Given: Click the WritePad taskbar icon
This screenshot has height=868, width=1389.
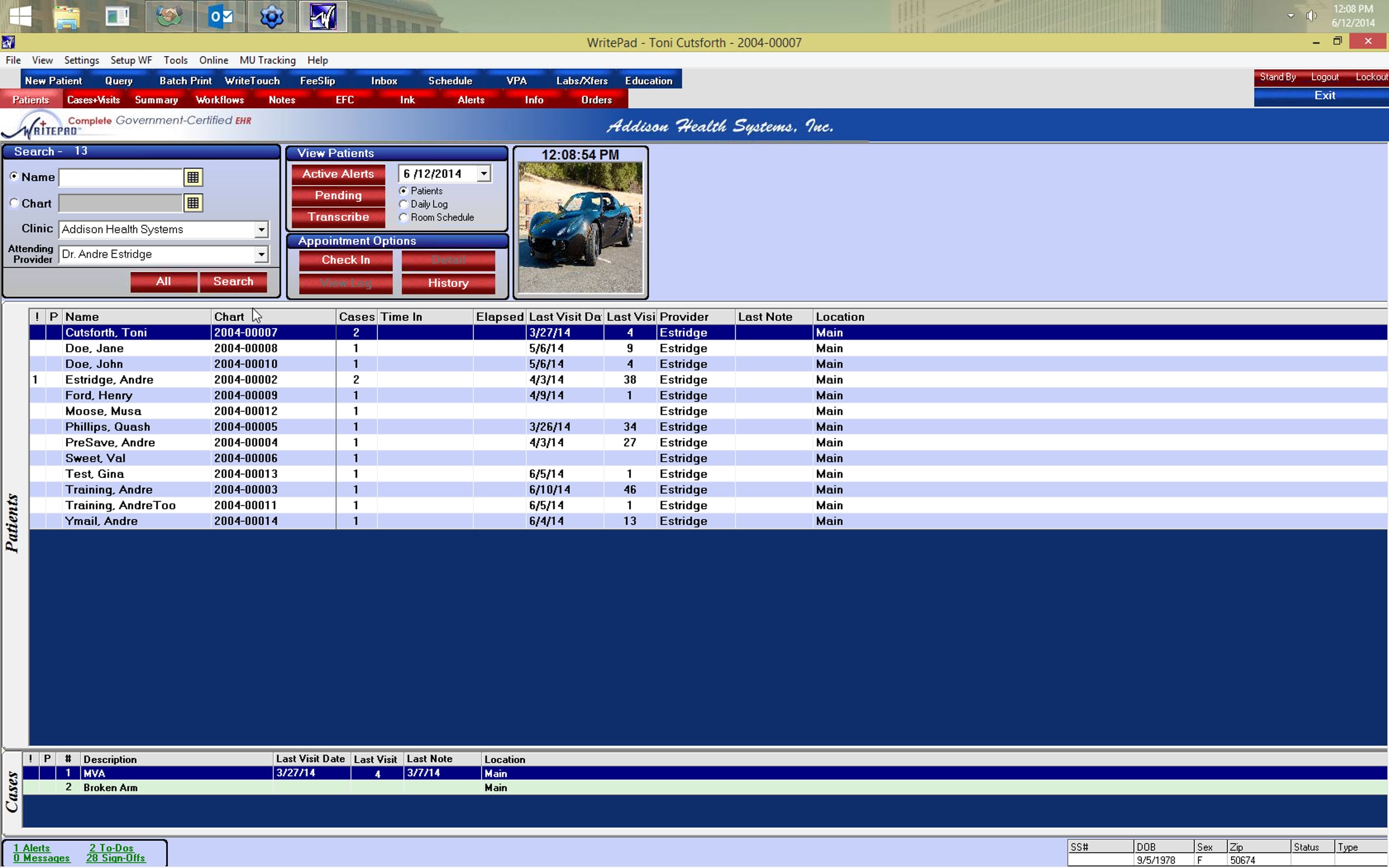Looking at the screenshot, I should tap(323, 16).
